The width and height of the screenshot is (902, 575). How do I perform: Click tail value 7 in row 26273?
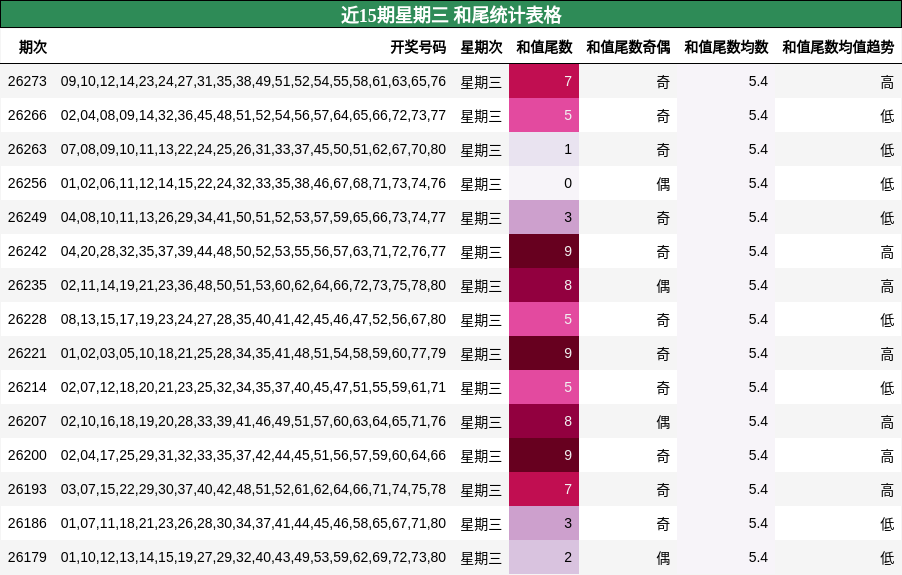coord(544,82)
